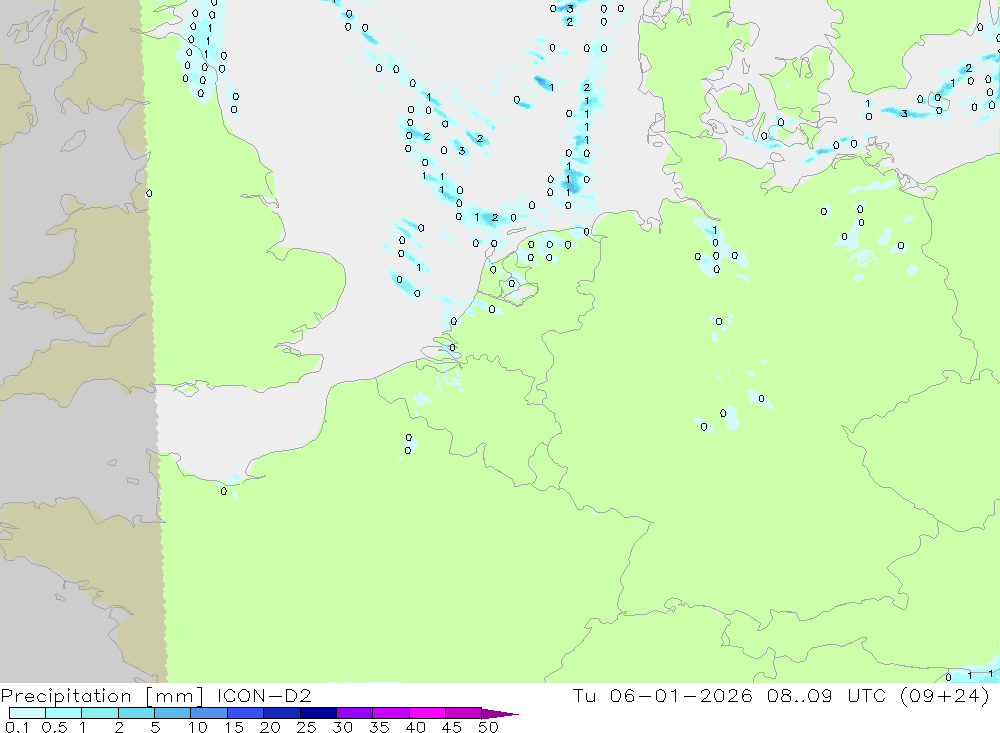The image size is (1000, 733).
Task: Click the 40–45 mm magenta swatch
Action: point(427,713)
